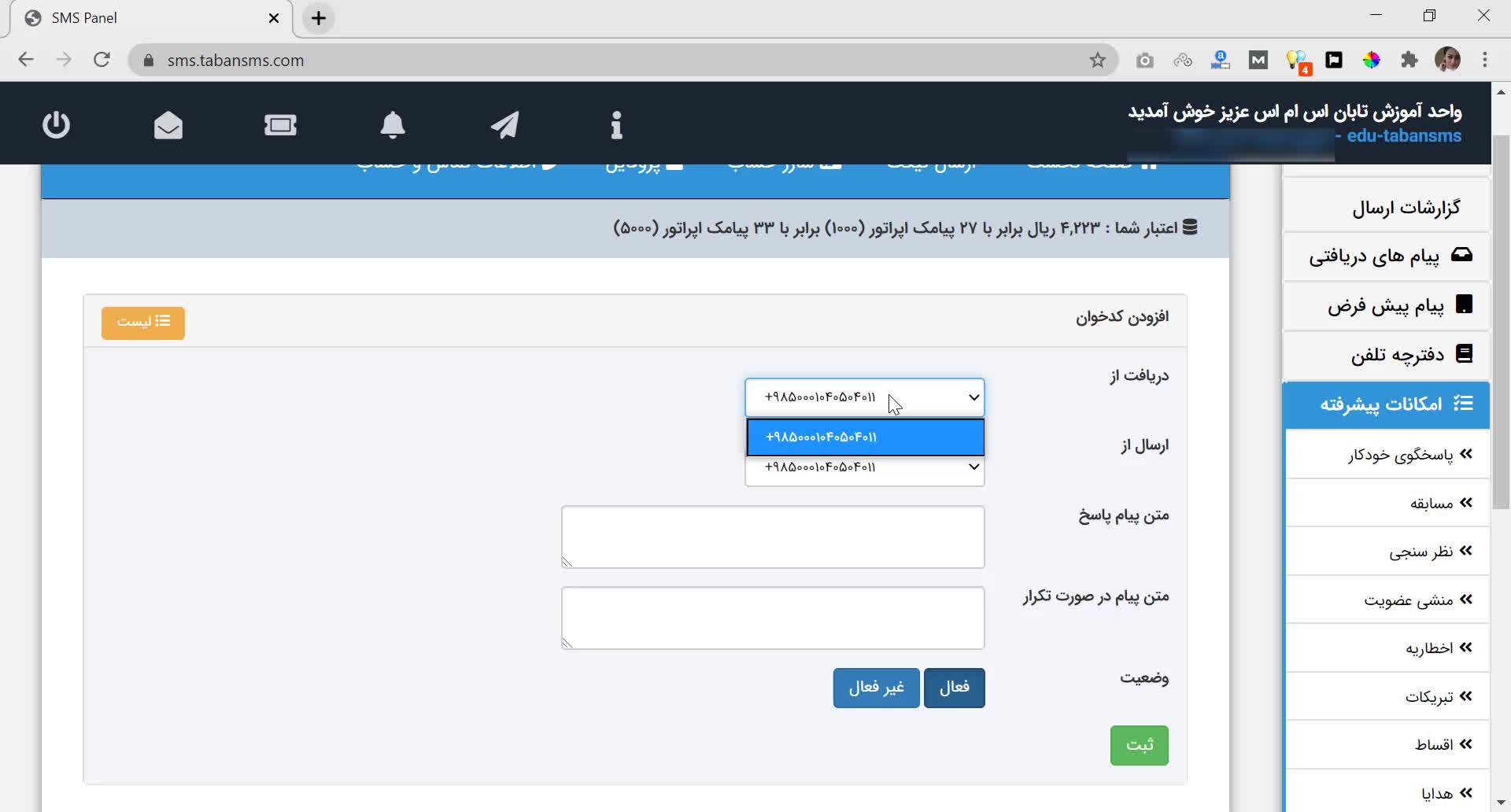Submit the form with green ثبت button
The image size is (1511, 812).
(x=1140, y=745)
